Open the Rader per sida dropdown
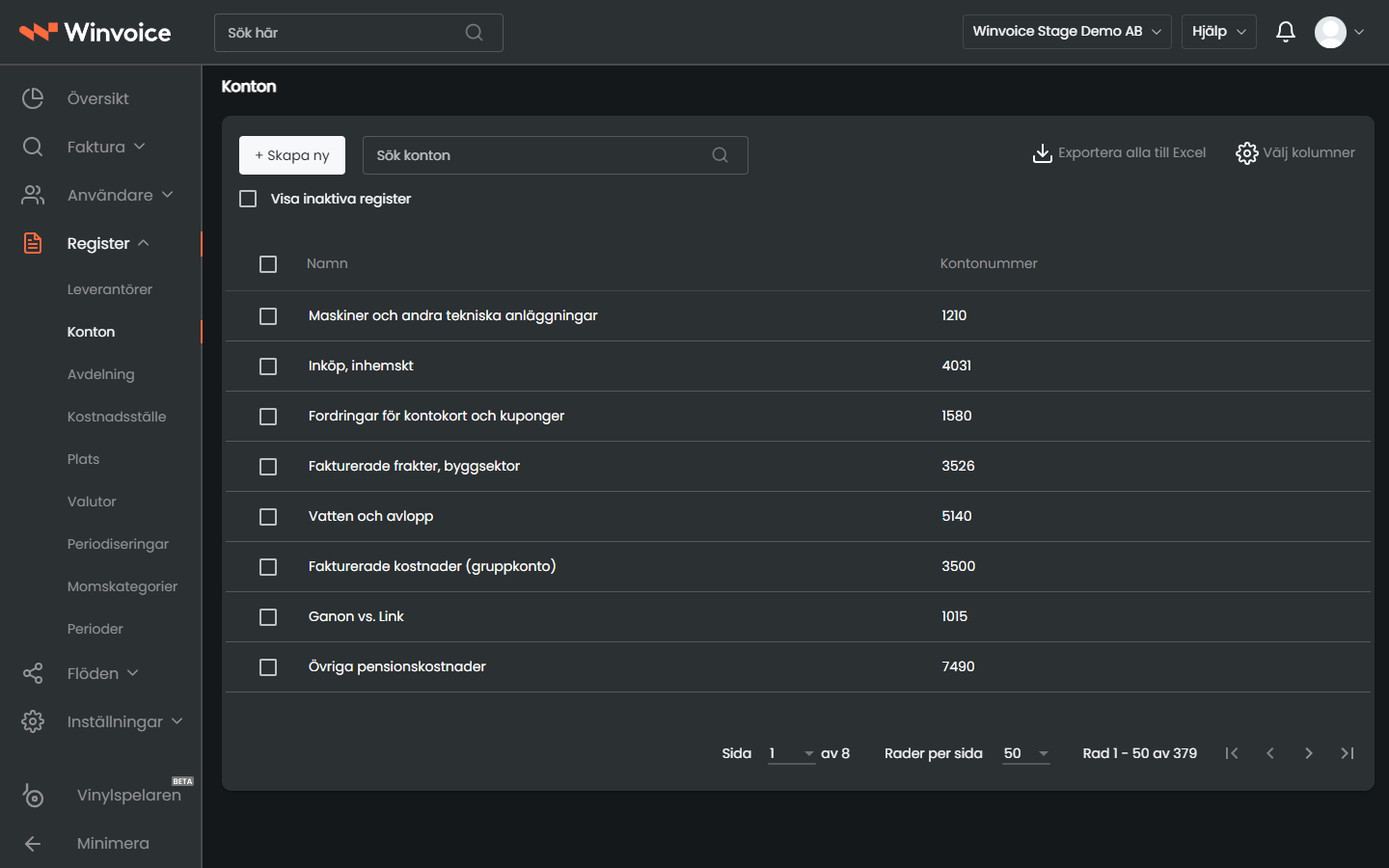 1026,753
